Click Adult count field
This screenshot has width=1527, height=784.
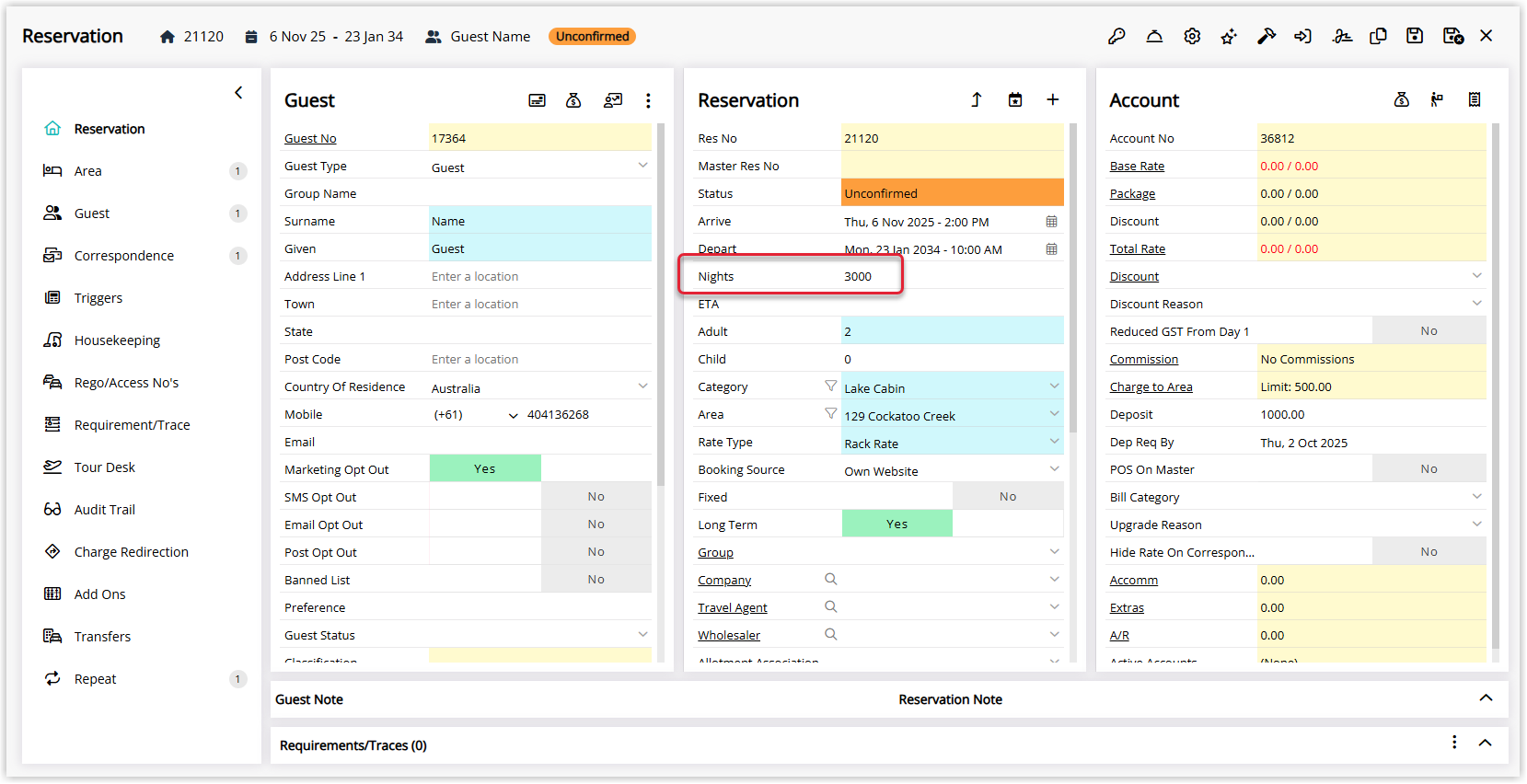coord(953,331)
